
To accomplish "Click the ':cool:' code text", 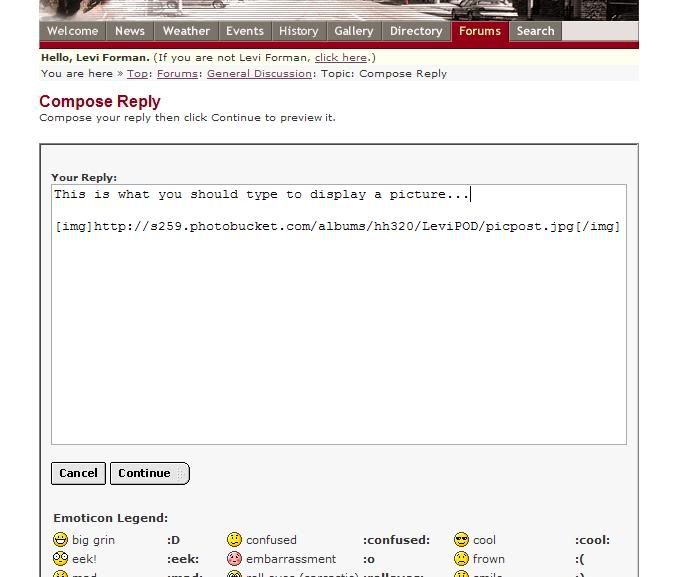I will point(592,540).
